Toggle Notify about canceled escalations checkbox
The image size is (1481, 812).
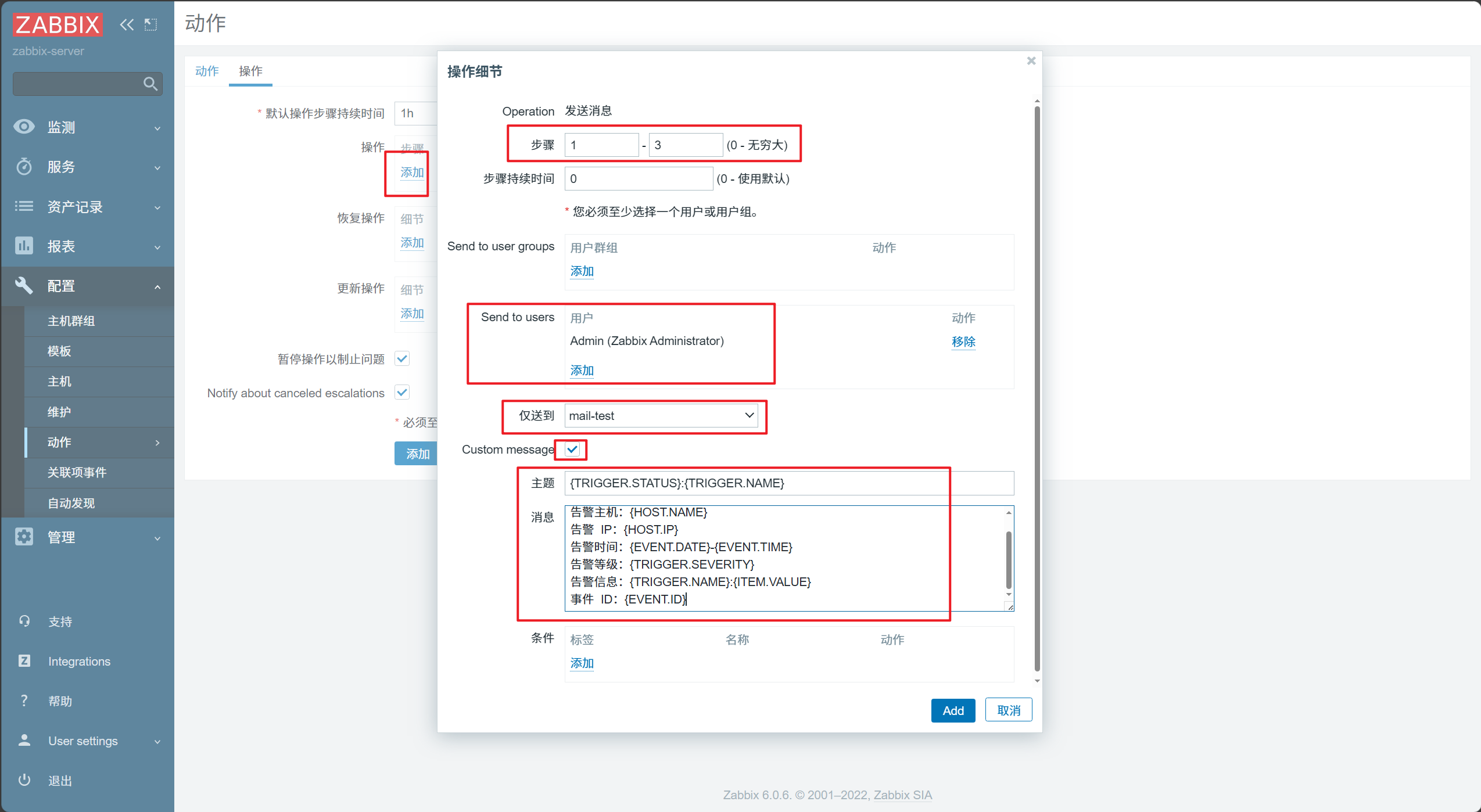coord(402,393)
